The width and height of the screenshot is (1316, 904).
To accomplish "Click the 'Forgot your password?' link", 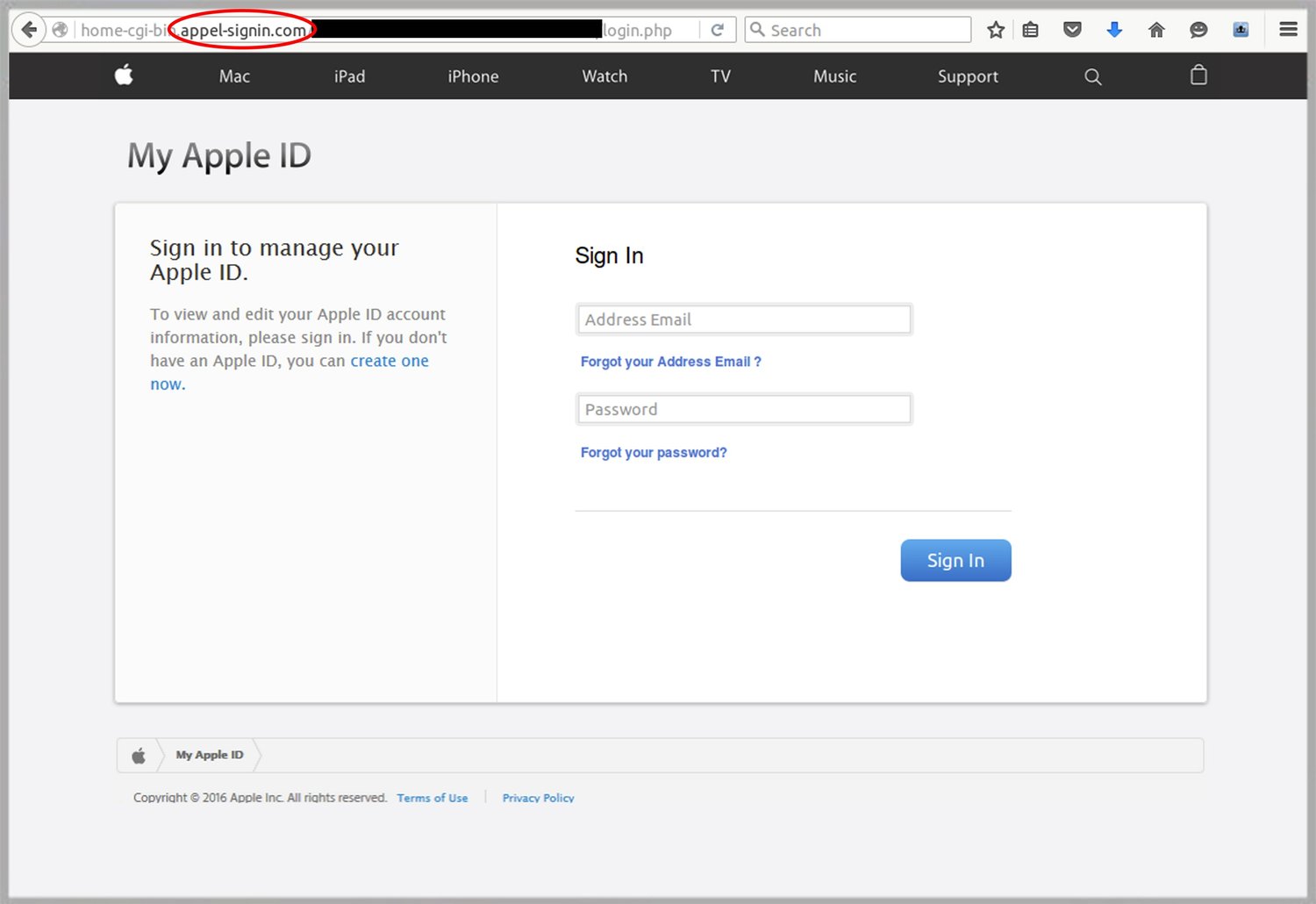I will click(653, 452).
